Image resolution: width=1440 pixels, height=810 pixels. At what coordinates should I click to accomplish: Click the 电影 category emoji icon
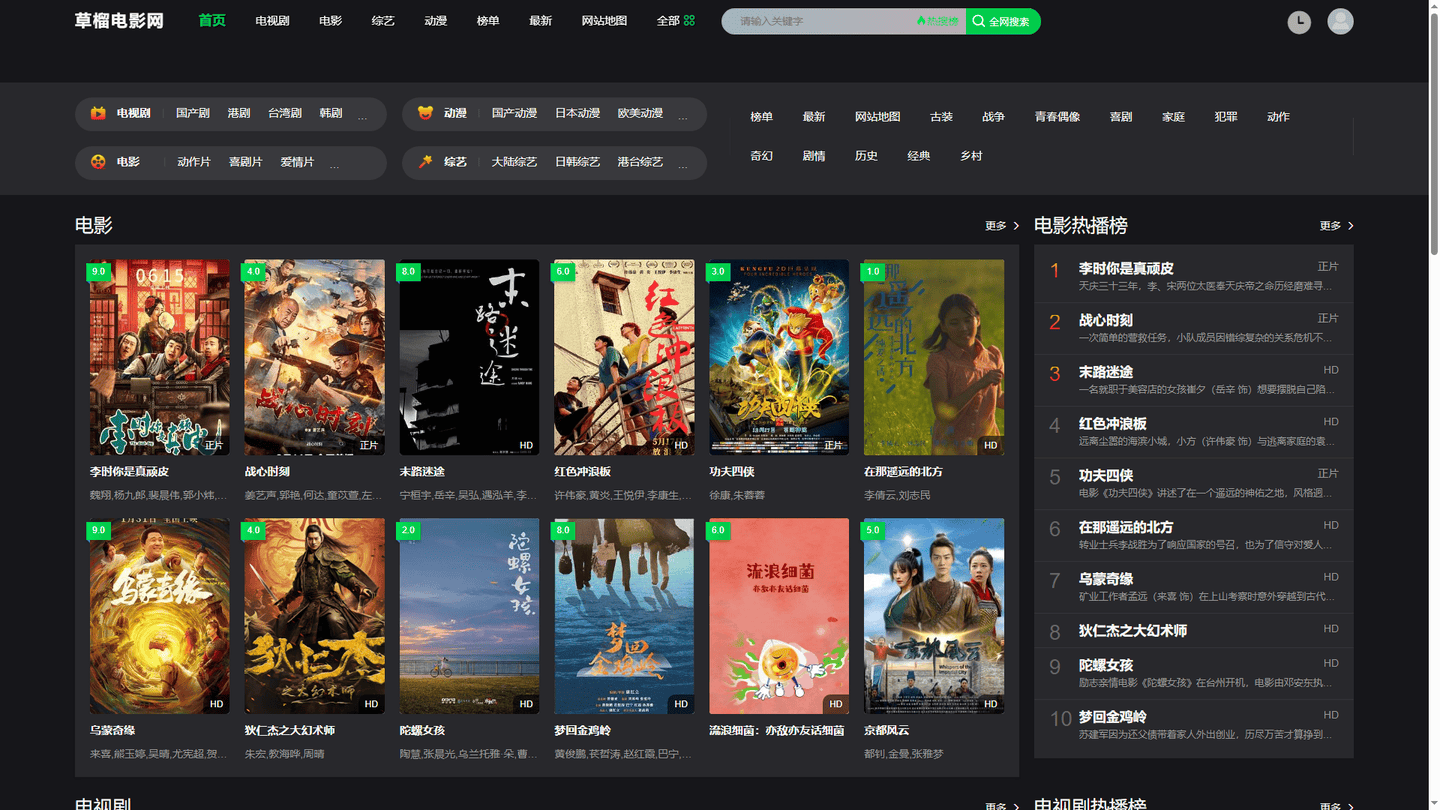click(x=98, y=161)
